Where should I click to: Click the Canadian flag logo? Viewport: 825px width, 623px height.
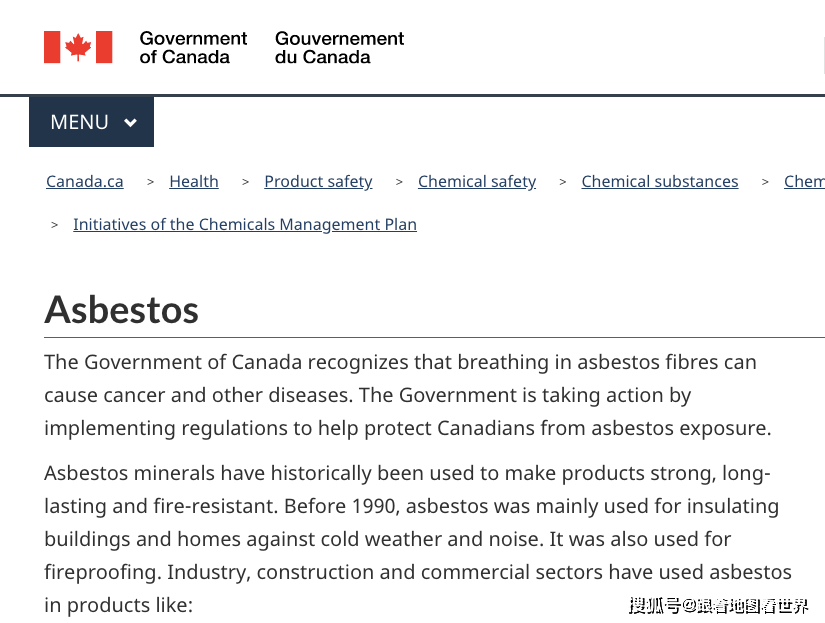[x=78, y=47]
